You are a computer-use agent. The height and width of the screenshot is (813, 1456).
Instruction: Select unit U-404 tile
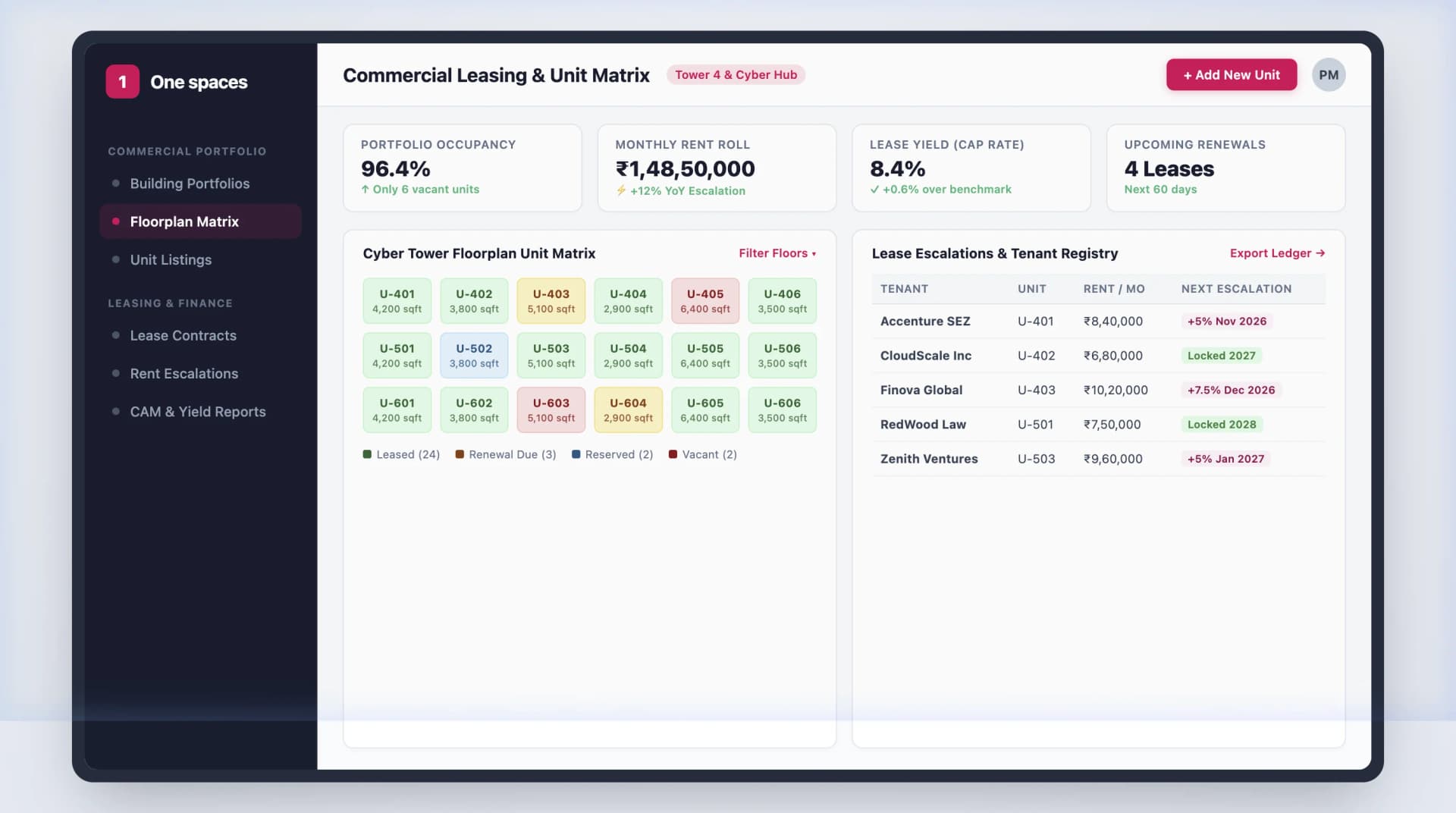628,301
